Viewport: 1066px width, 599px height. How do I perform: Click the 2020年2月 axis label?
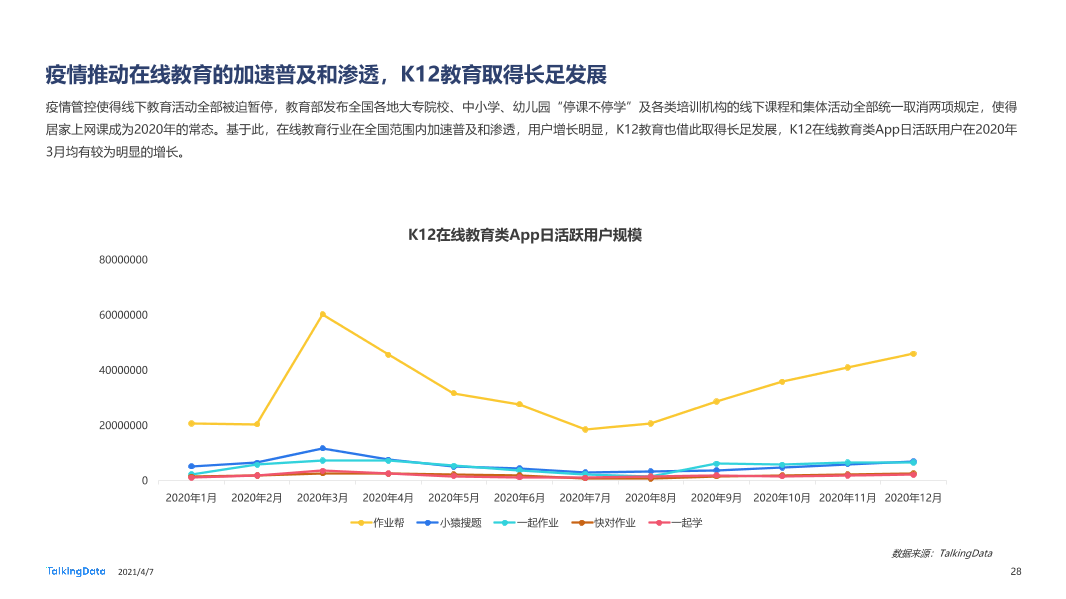[x=256, y=498]
